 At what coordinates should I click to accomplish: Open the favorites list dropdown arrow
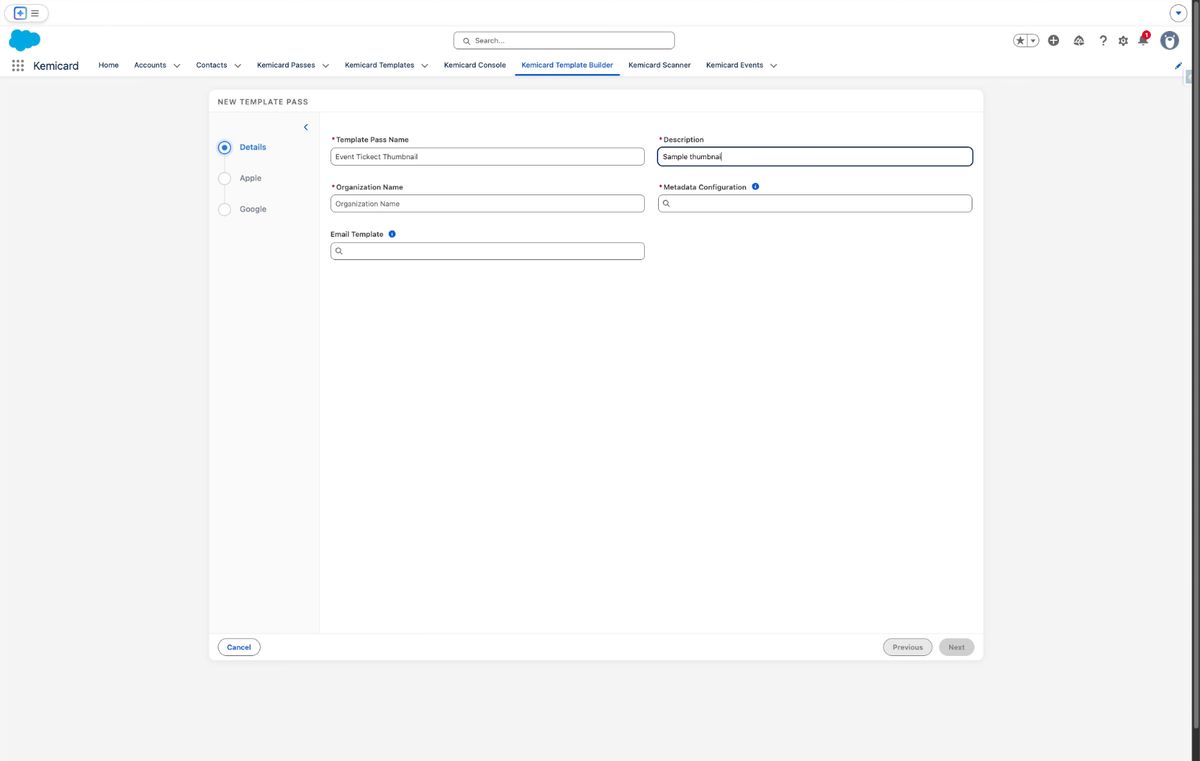click(1033, 40)
